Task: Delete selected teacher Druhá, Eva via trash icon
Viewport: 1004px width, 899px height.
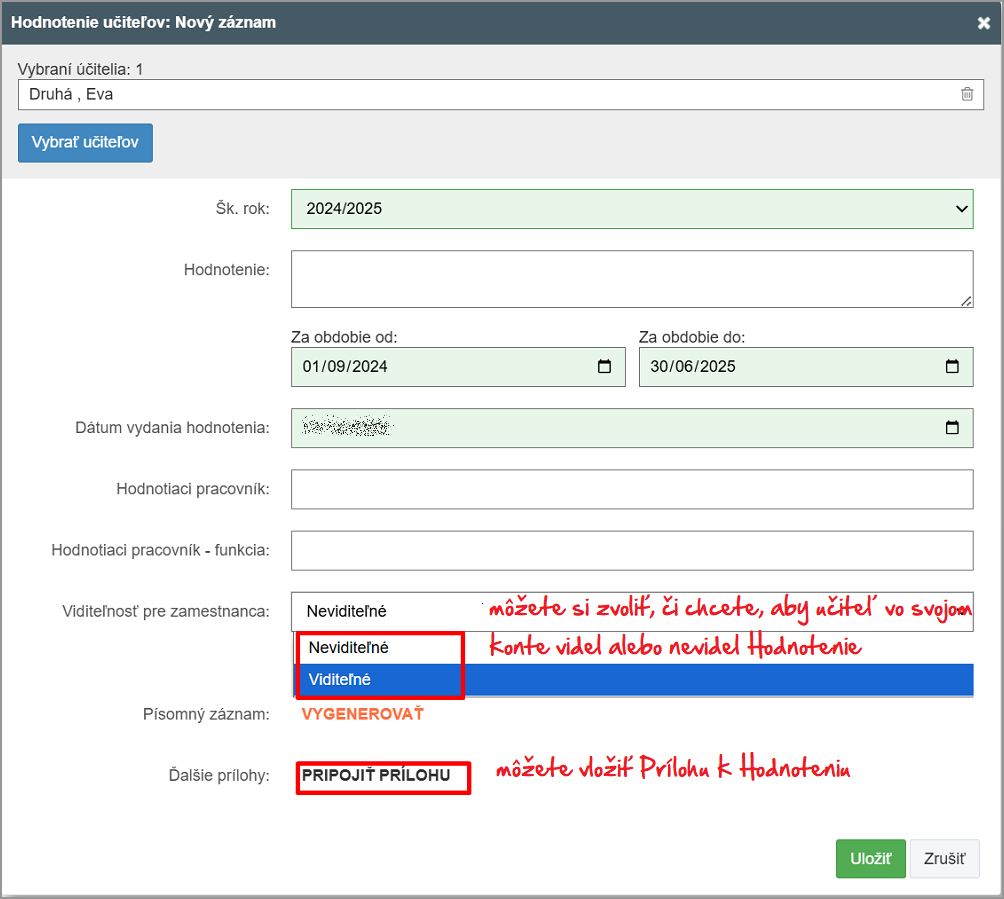Action: 967,94
